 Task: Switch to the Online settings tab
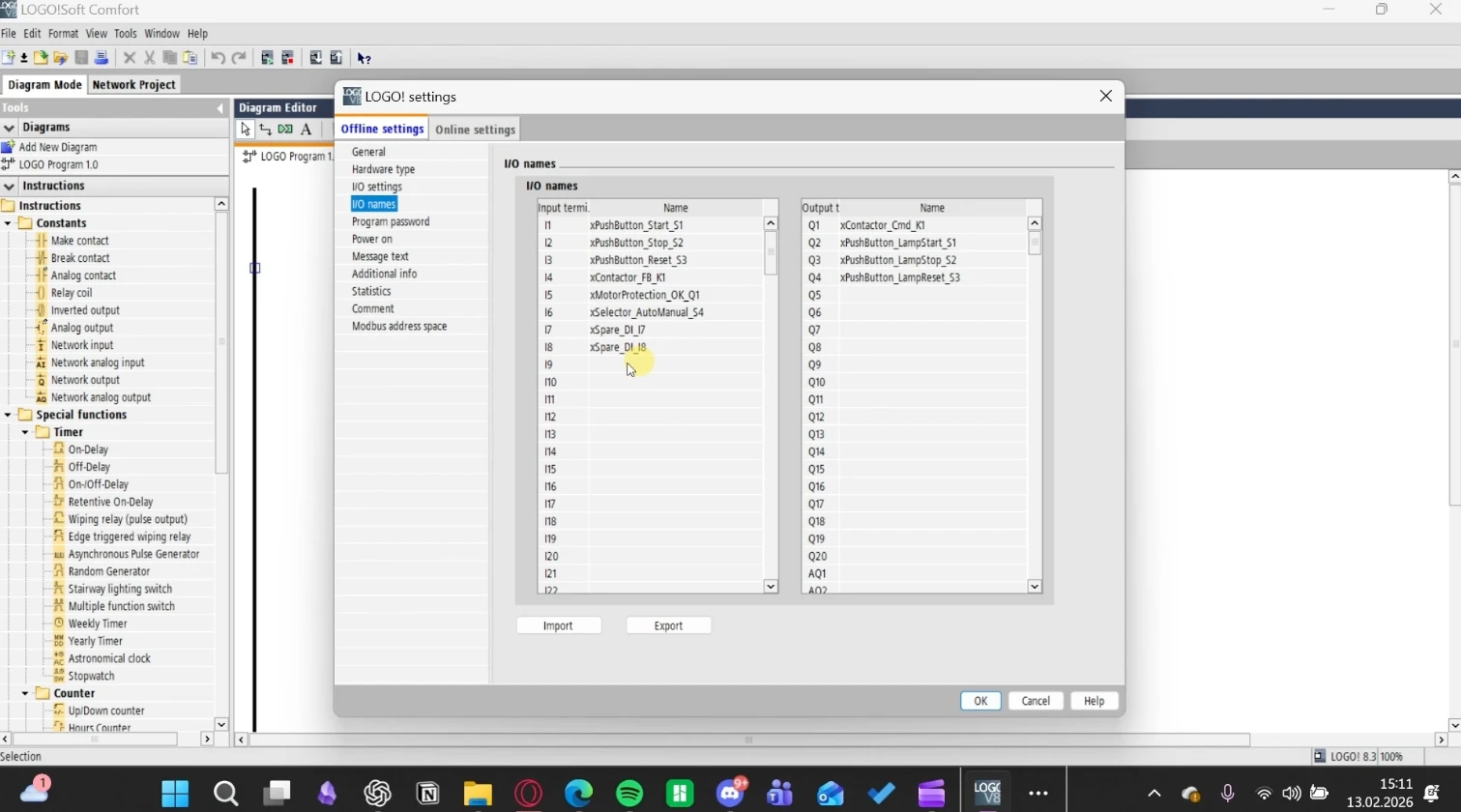coord(475,130)
